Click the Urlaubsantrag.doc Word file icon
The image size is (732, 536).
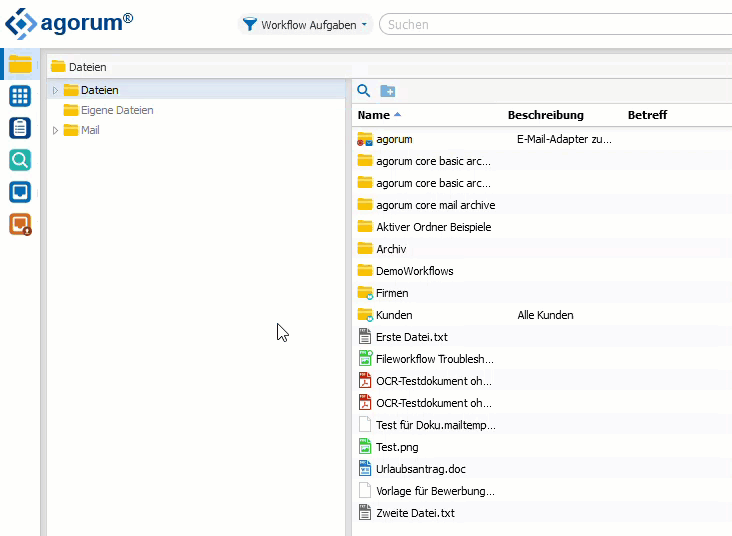pos(365,468)
